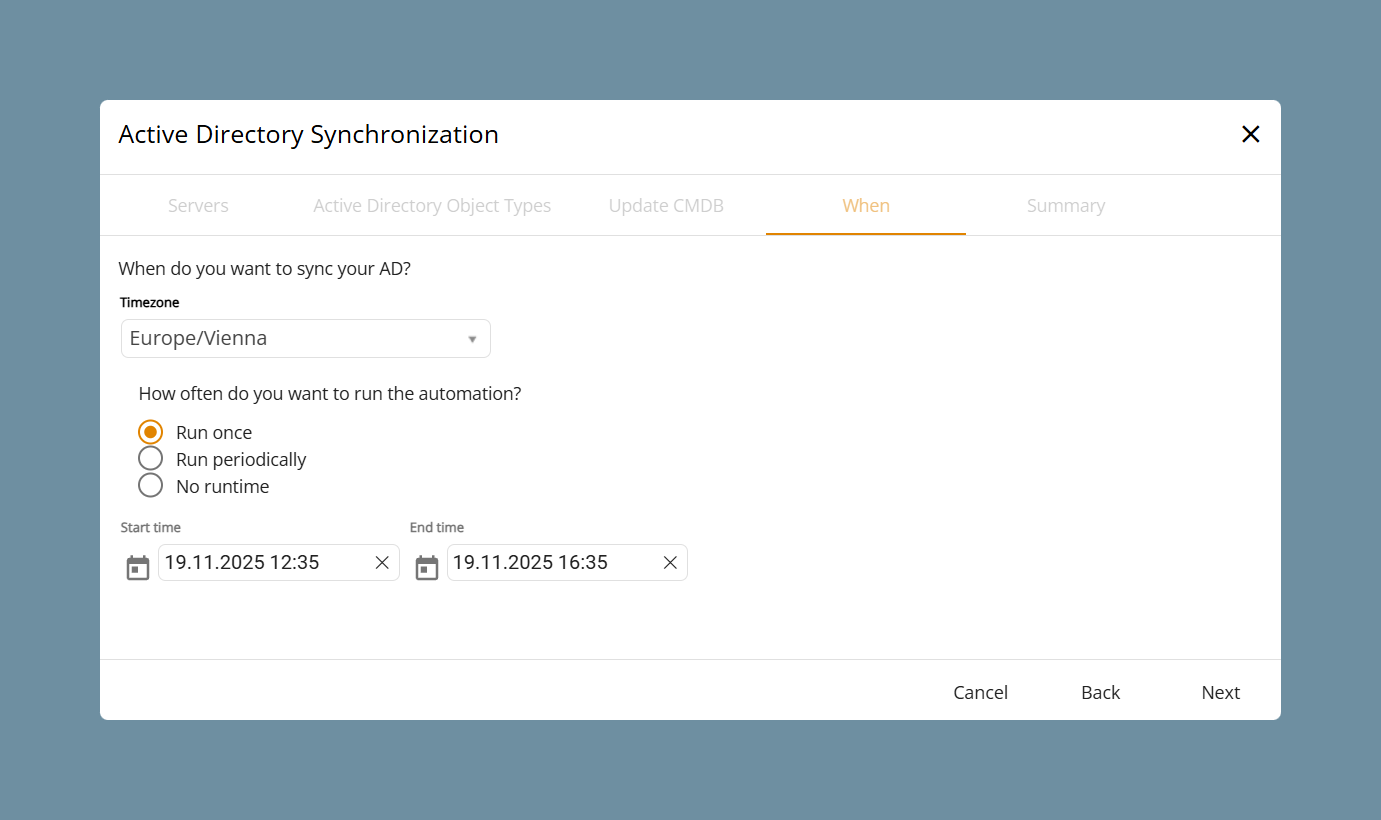Click the Active Directory Synchronization title
The image size is (1381, 820).
click(308, 134)
